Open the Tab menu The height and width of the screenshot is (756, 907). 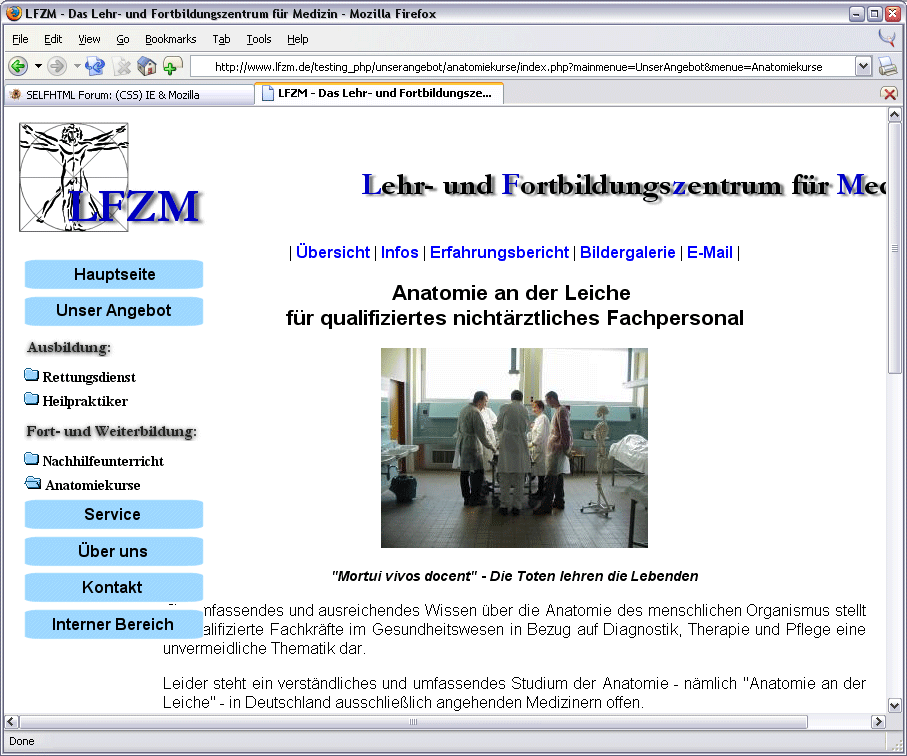[221, 39]
